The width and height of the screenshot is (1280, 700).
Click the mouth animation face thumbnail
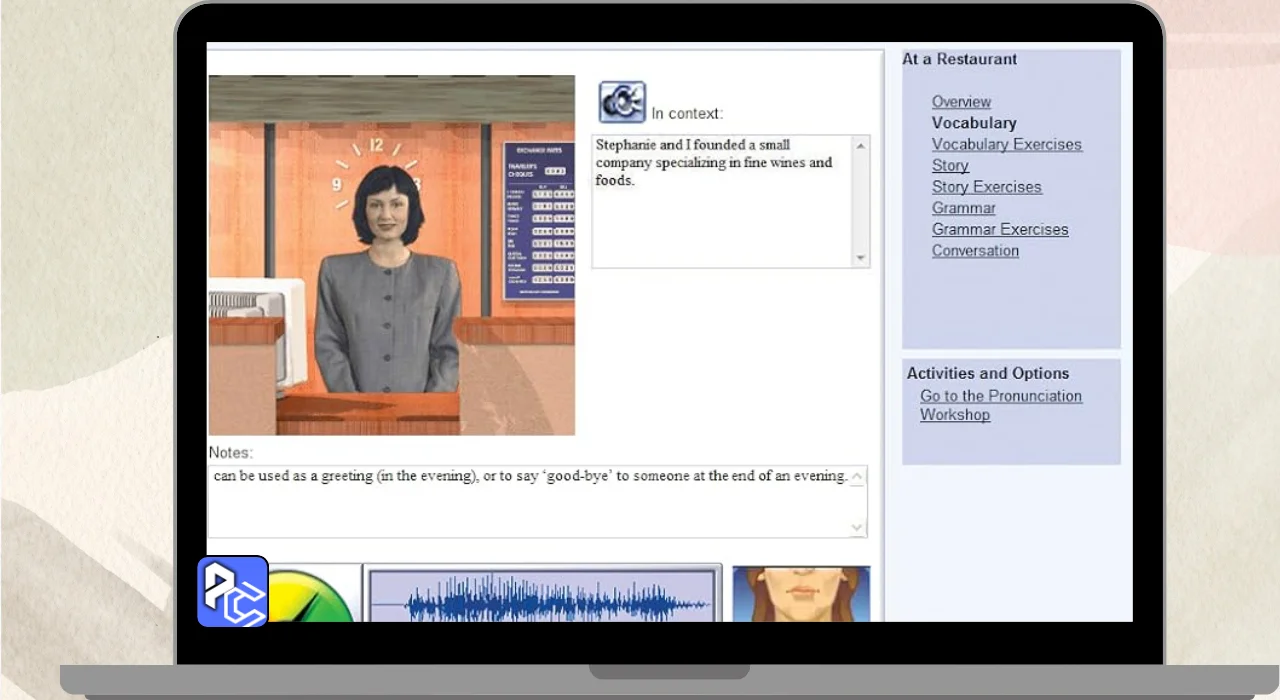(800, 594)
